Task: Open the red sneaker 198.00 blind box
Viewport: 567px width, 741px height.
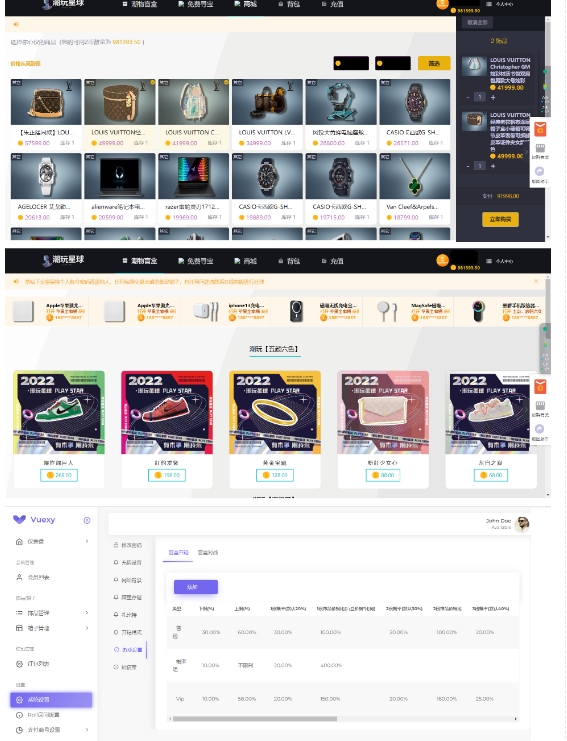Action: coord(167,429)
